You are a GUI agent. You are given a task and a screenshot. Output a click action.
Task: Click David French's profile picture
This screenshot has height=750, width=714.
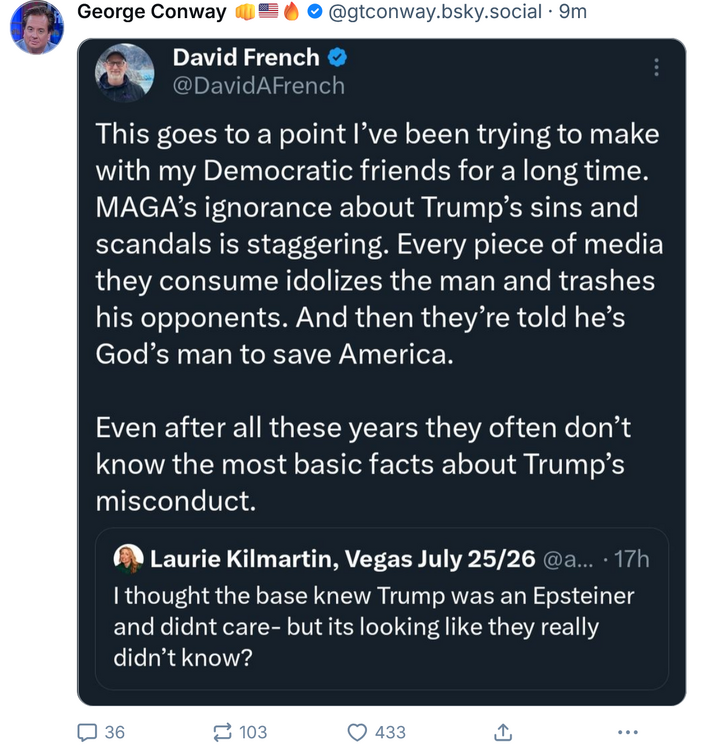125,73
